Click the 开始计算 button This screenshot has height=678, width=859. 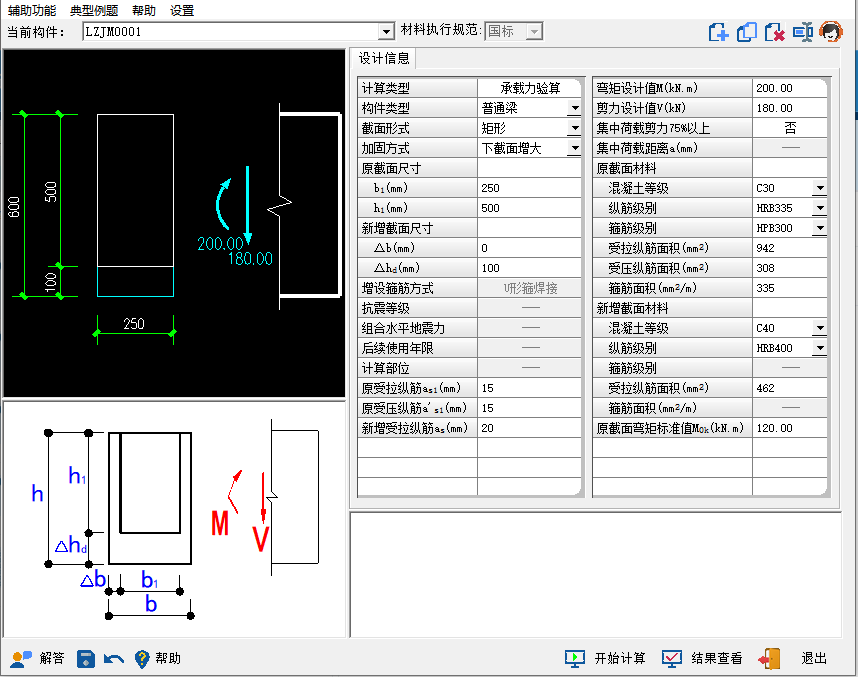coord(606,658)
